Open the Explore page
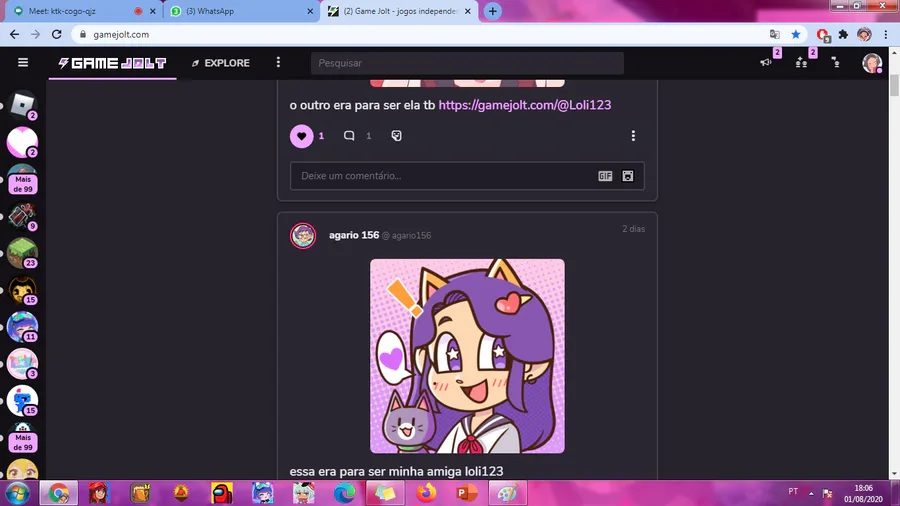Screen dimensions: 900x506 [221, 63]
